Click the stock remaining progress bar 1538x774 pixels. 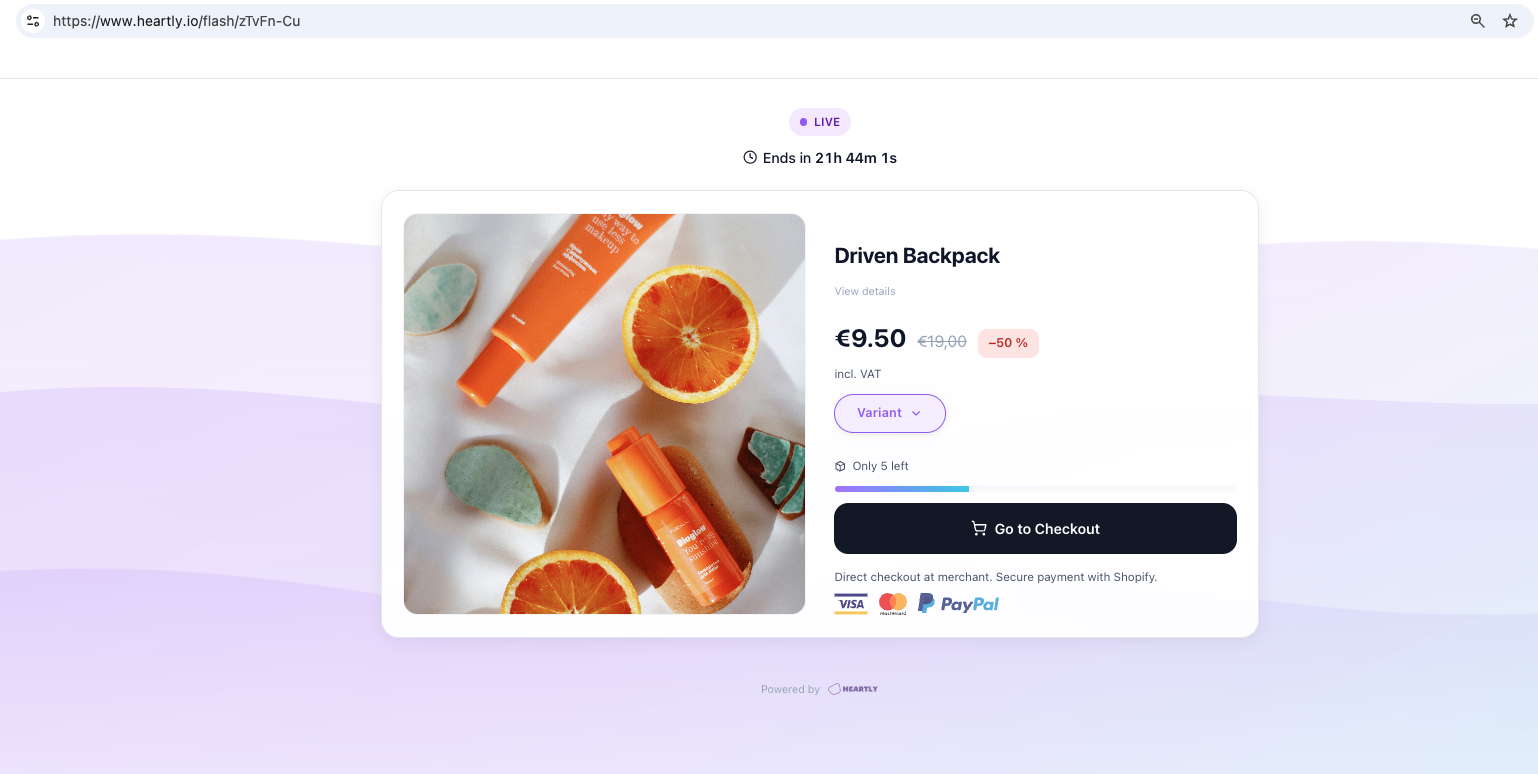click(x=1035, y=489)
